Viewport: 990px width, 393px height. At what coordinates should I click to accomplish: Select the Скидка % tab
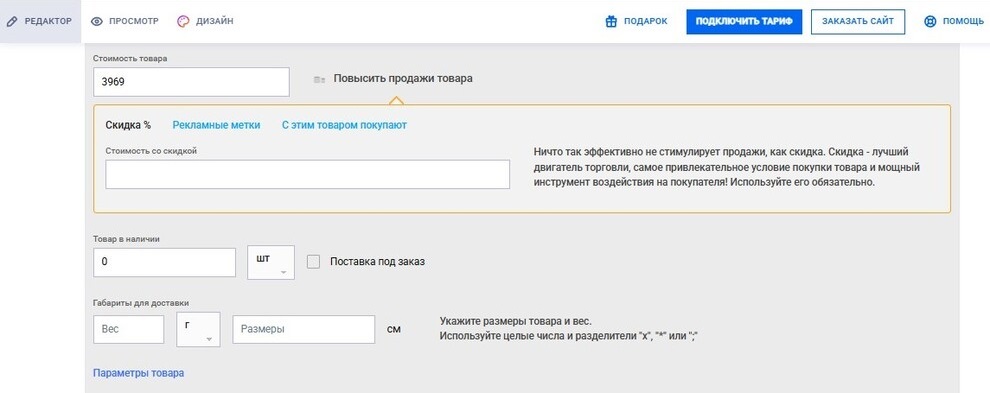coord(128,125)
